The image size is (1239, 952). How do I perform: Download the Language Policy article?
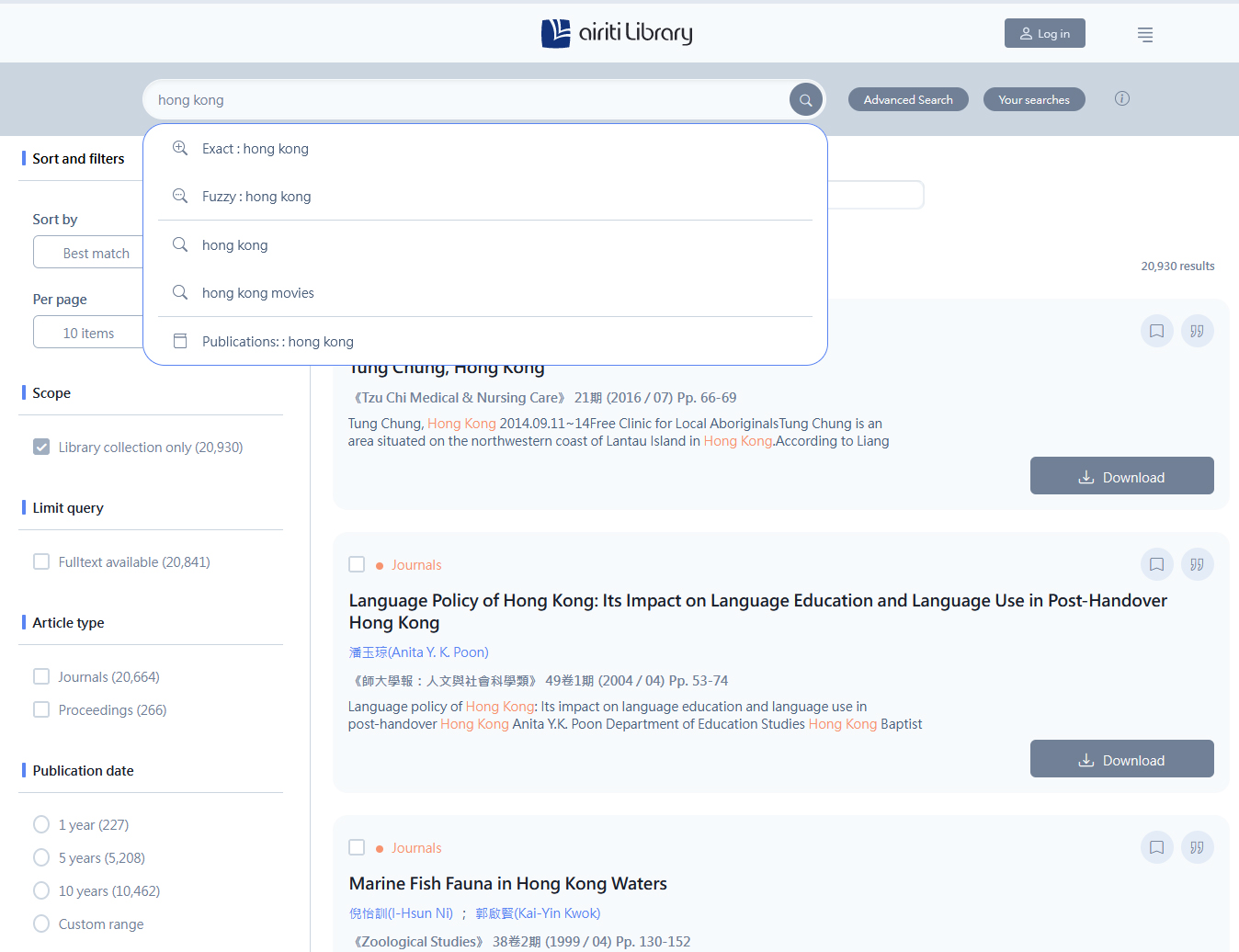pos(1122,759)
